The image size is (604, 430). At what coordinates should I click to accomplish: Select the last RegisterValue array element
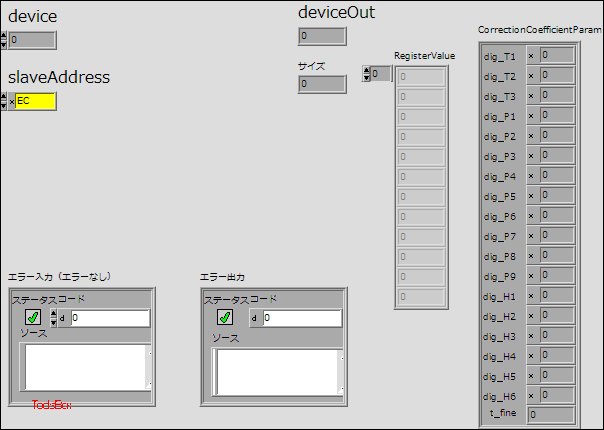tap(421, 297)
